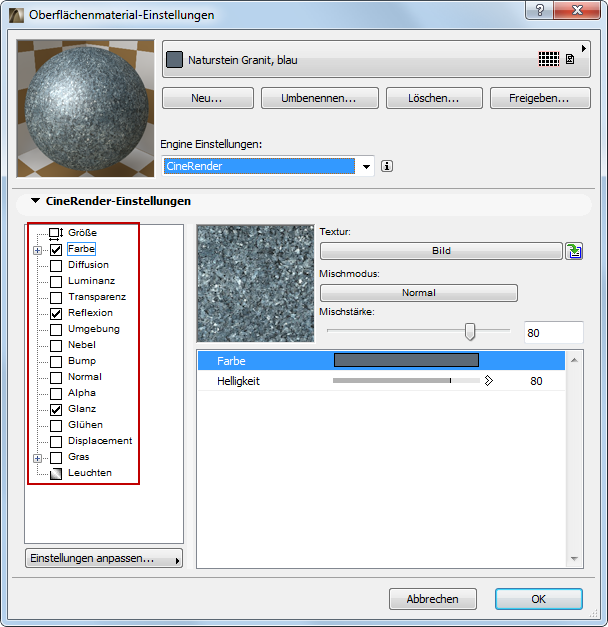Select the Displacement channel label
The image size is (608, 627).
[x=100, y=441]
